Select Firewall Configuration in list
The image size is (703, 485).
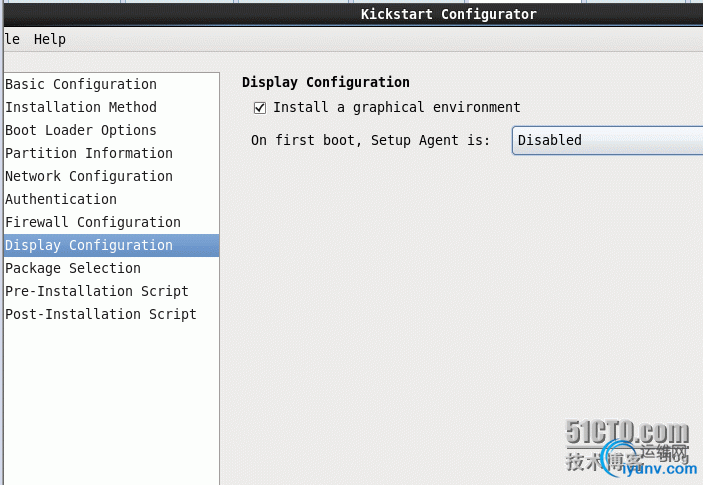pos(112,222)
